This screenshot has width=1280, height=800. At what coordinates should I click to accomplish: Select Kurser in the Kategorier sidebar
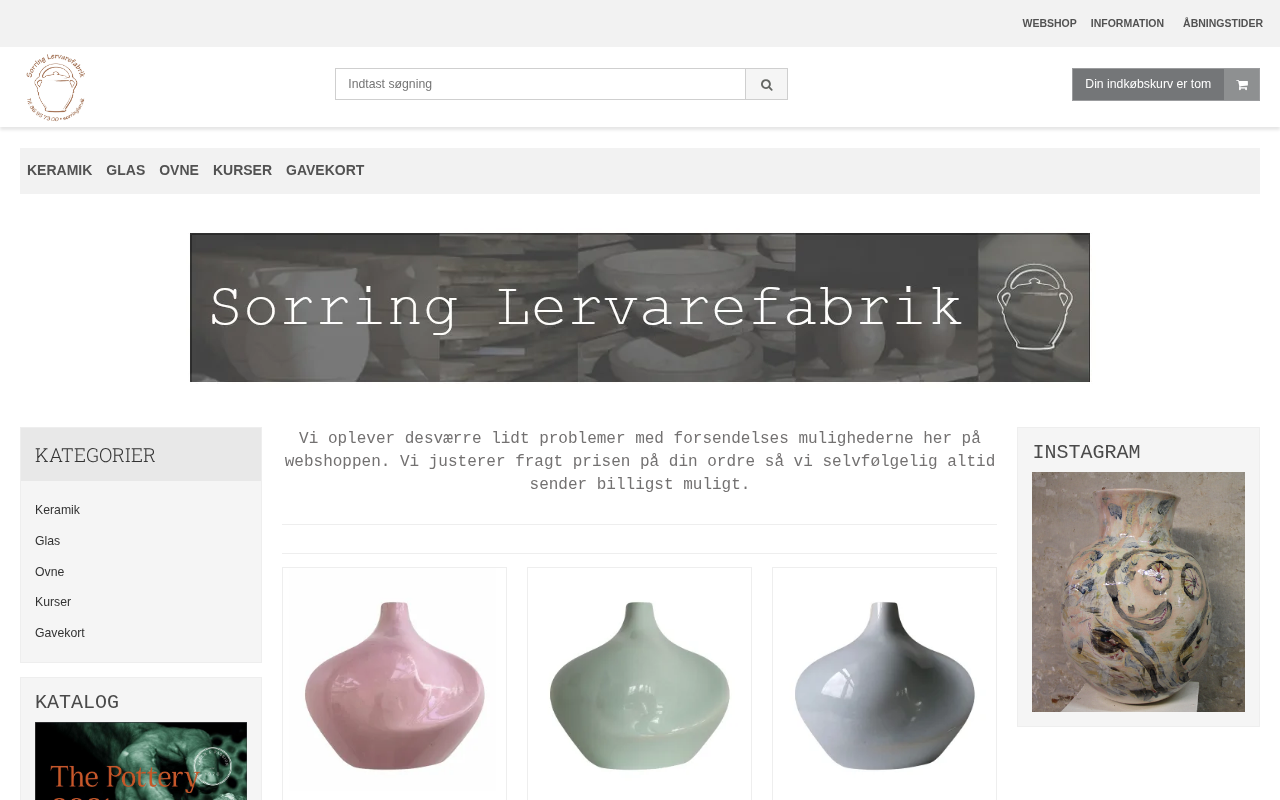coord(53,602)
